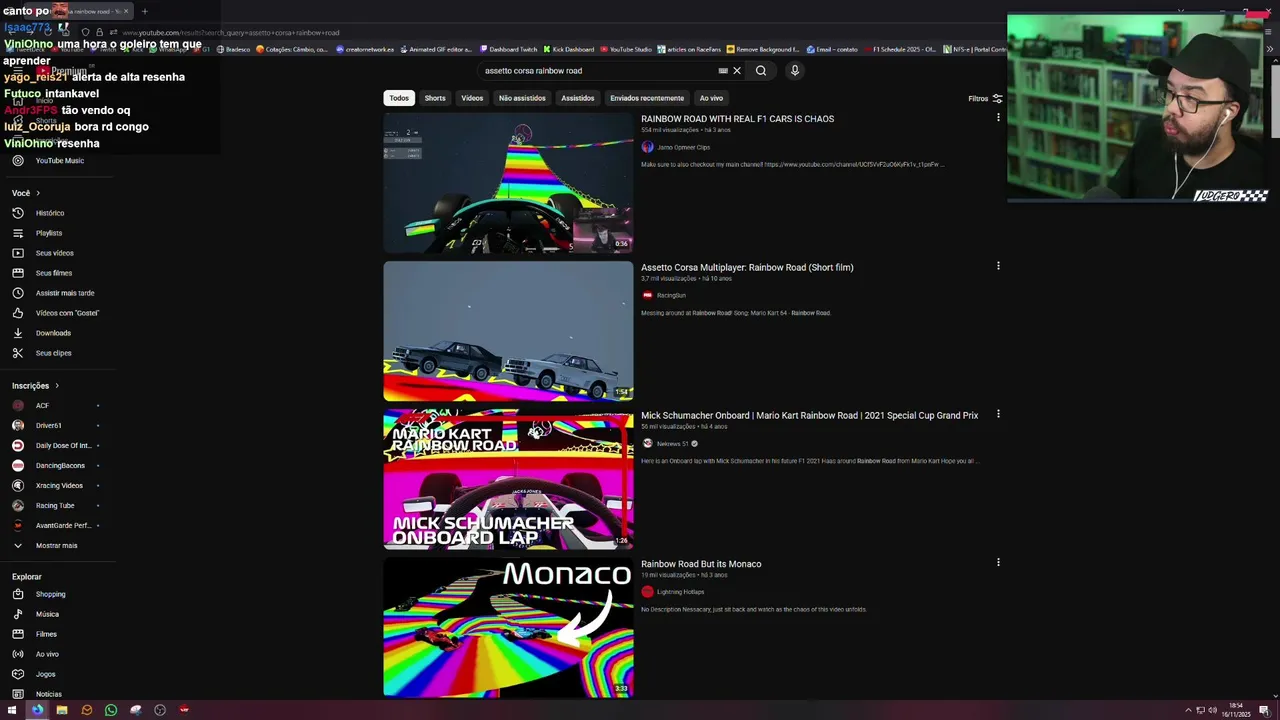
Task: Play the Mick Schumacher Onboard Lap thumbnail
Action: (x=508, y=479)
